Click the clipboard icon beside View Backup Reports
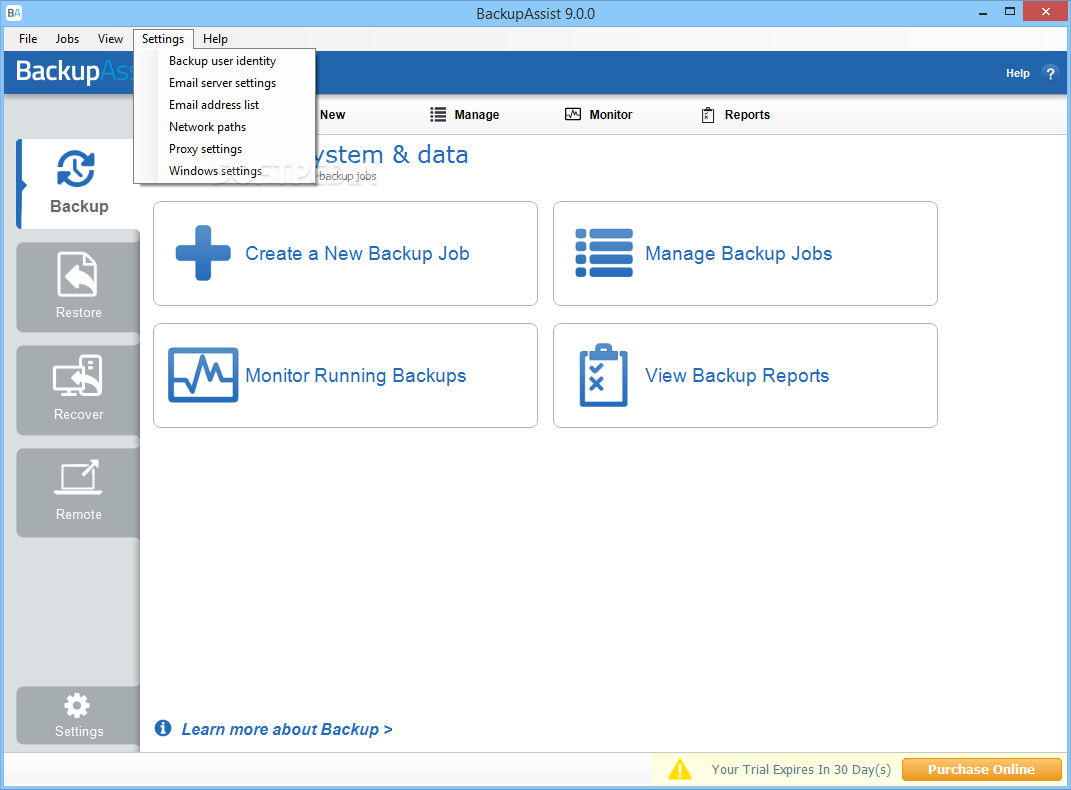Viewport: 1071px width, 790px height. [603, 375]
